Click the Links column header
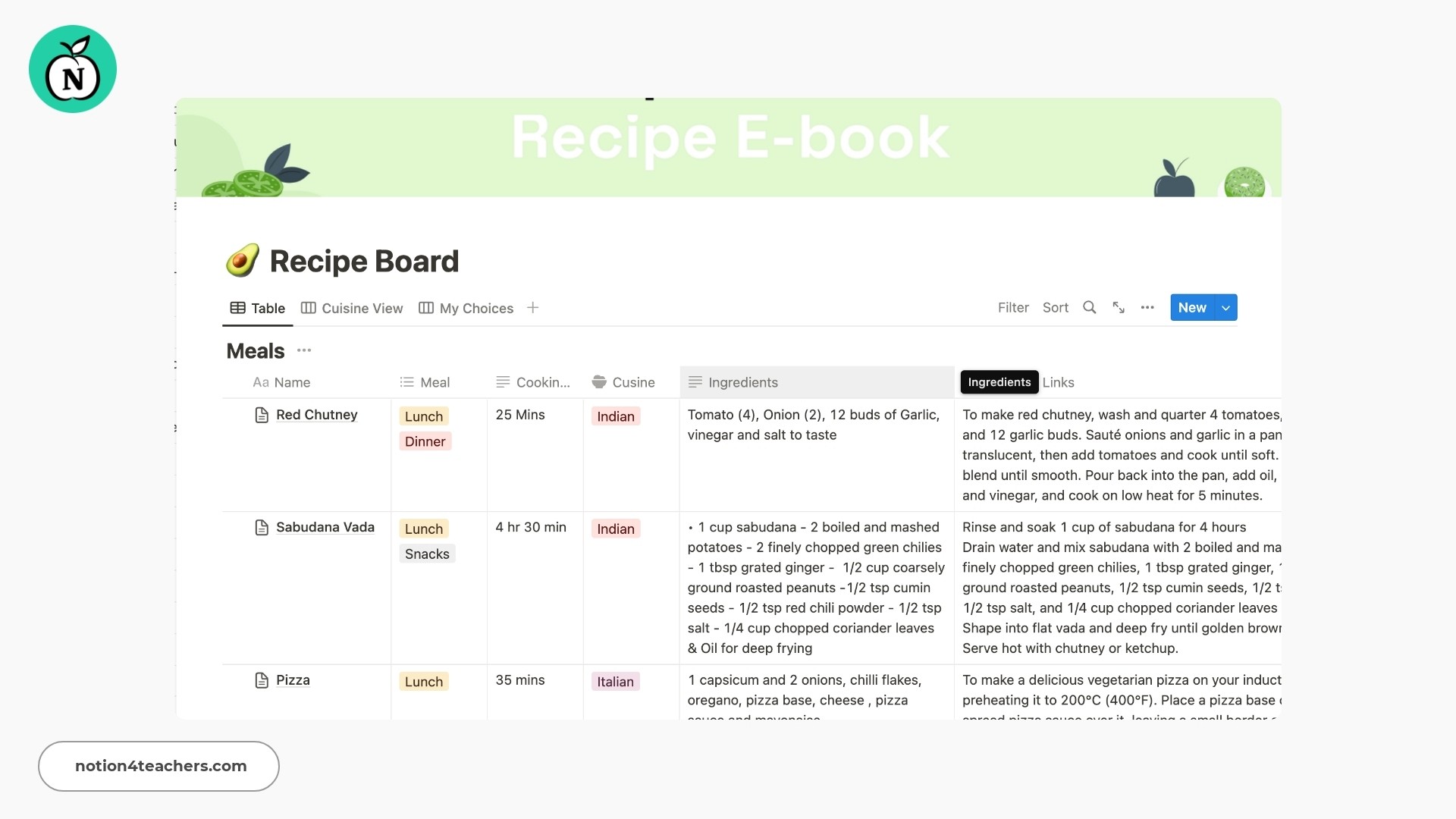 [1059, 382]
